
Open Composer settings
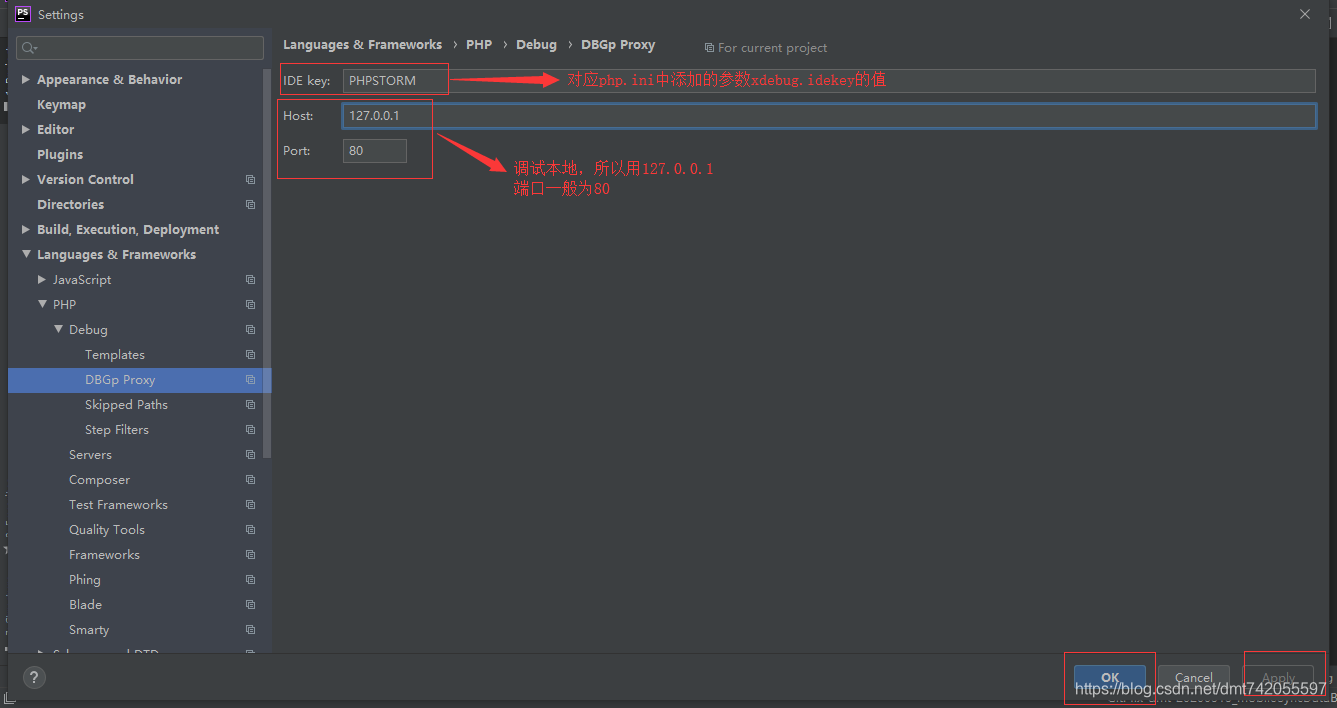(99, 479)
